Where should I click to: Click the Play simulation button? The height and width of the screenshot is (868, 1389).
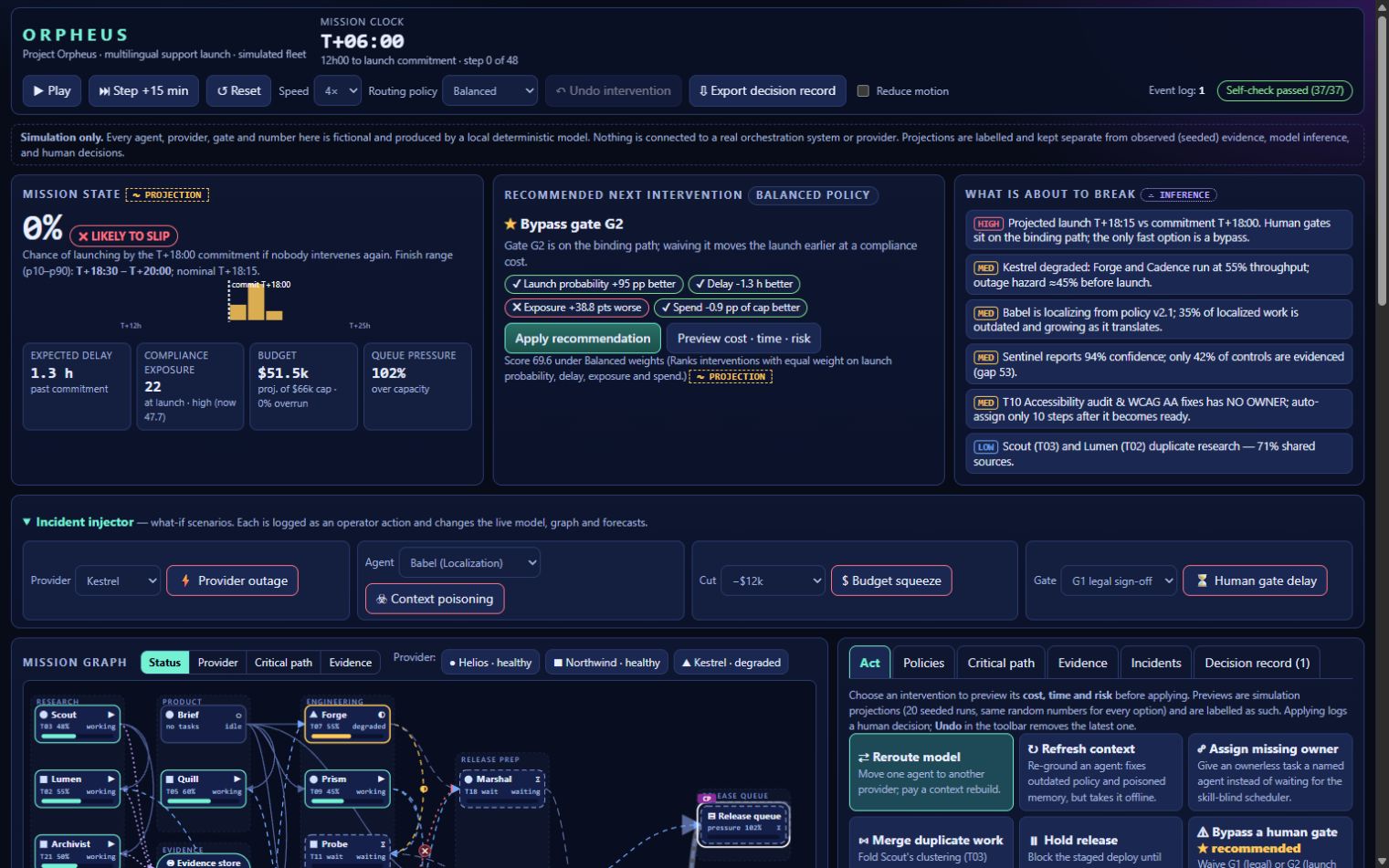coord(51,90)
